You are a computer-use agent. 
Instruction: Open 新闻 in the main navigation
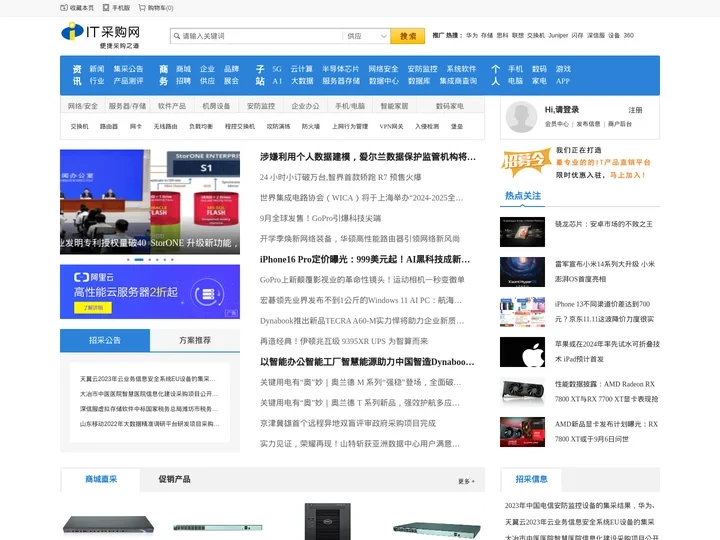click(97, 69)
